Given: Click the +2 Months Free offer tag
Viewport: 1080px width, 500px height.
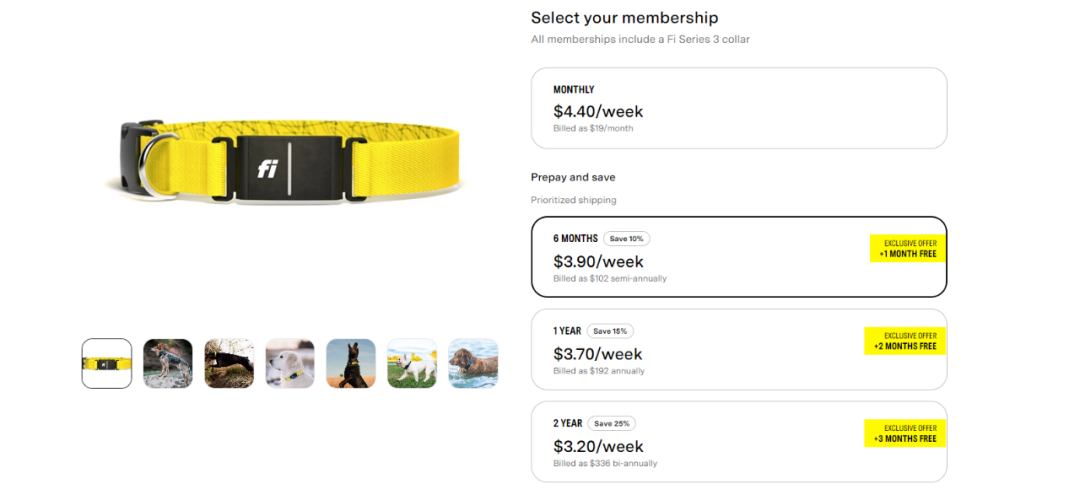Looking at the screenshot, I should [905, 341].
